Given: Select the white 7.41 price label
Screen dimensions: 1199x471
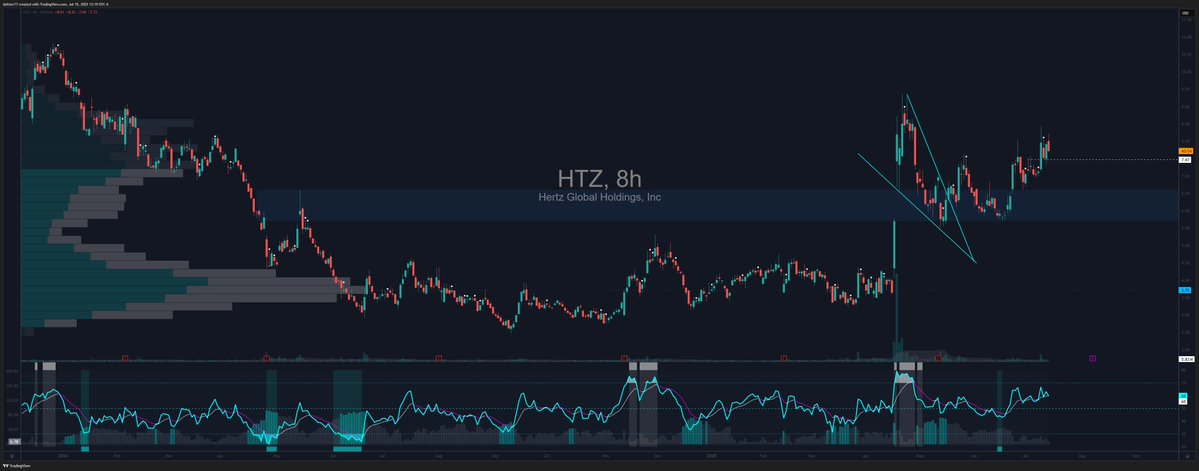Looking at the screenshot, I should tap(1184, 160).
